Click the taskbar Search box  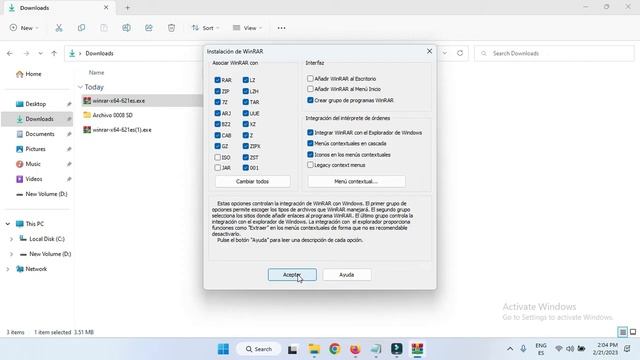(259, 349)
